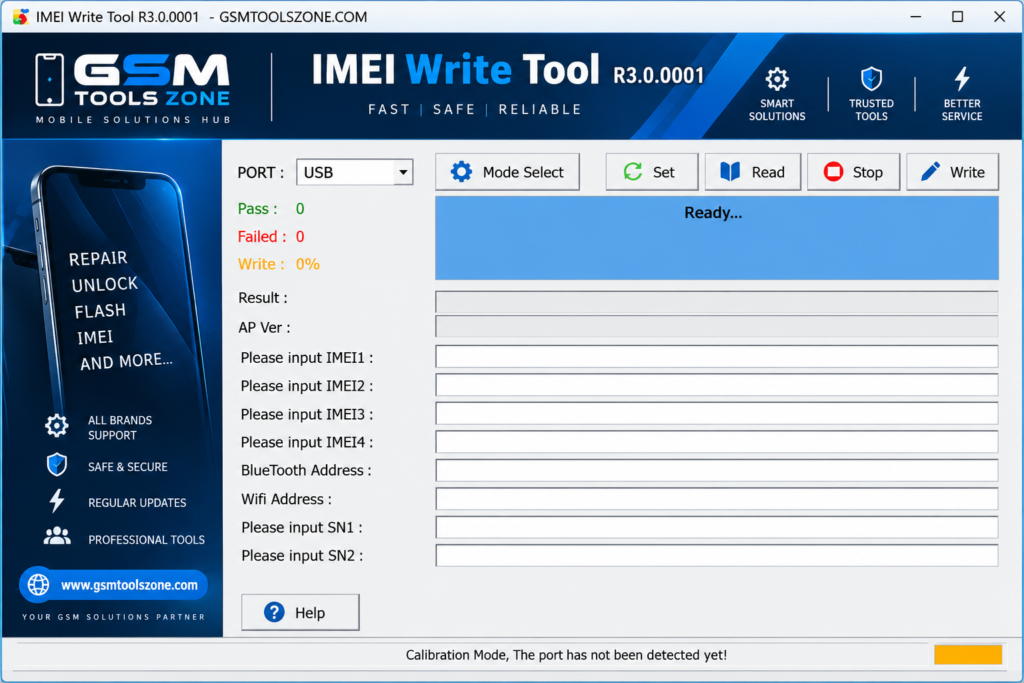Viewport: 1024px width, 683px height.
Task: Click the GSM Tools Zone phone logo
Action: pyautogui.click(x=50, y=80)
